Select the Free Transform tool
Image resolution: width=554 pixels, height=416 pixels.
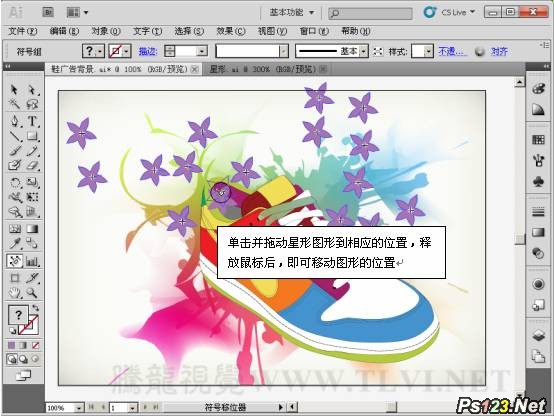coord(32,197)
